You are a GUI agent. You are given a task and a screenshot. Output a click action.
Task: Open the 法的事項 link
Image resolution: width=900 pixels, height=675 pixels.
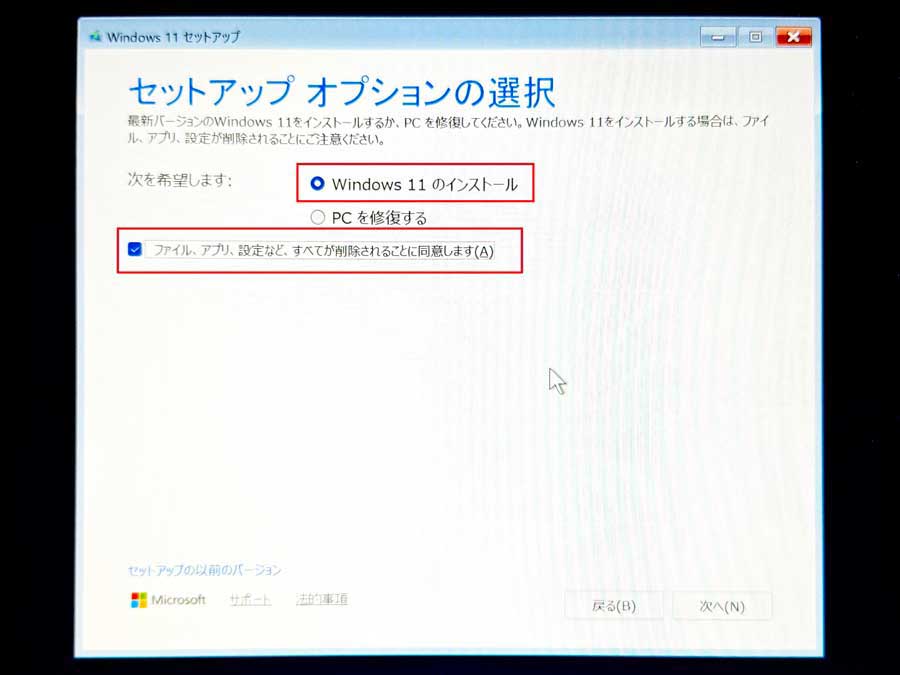[x=322, y=600]
